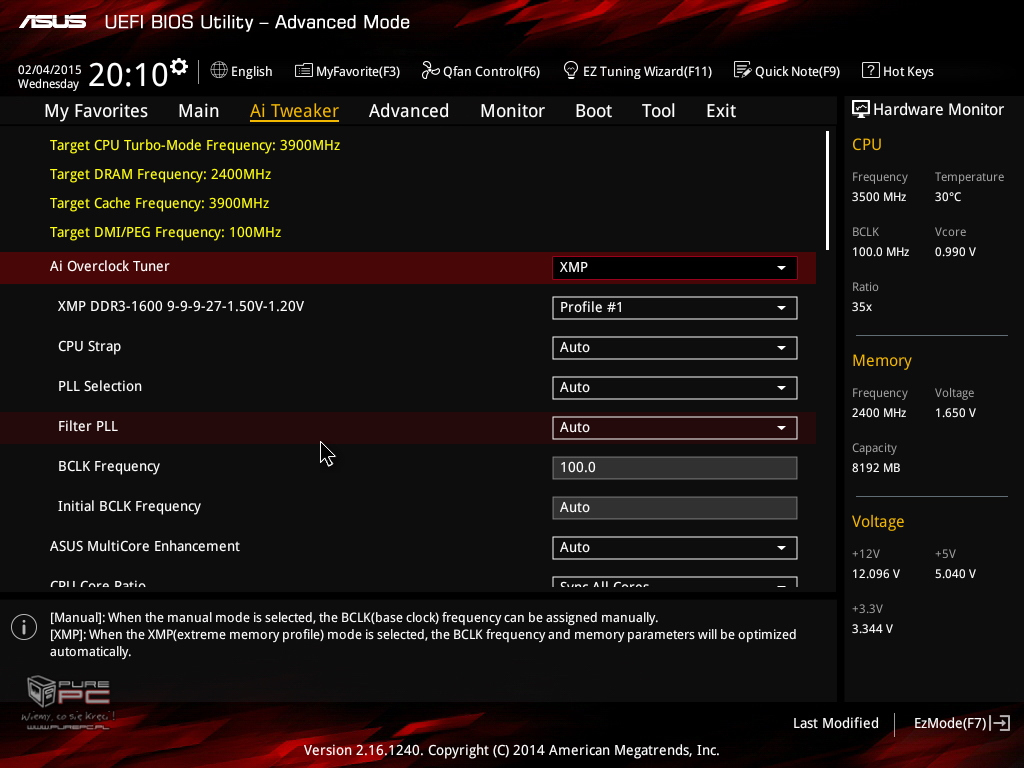Viewport: 1024px width, 768px height.
Task: Select the BCLK Frequency label
Action: pyautogui.click(x=109, y=466)
